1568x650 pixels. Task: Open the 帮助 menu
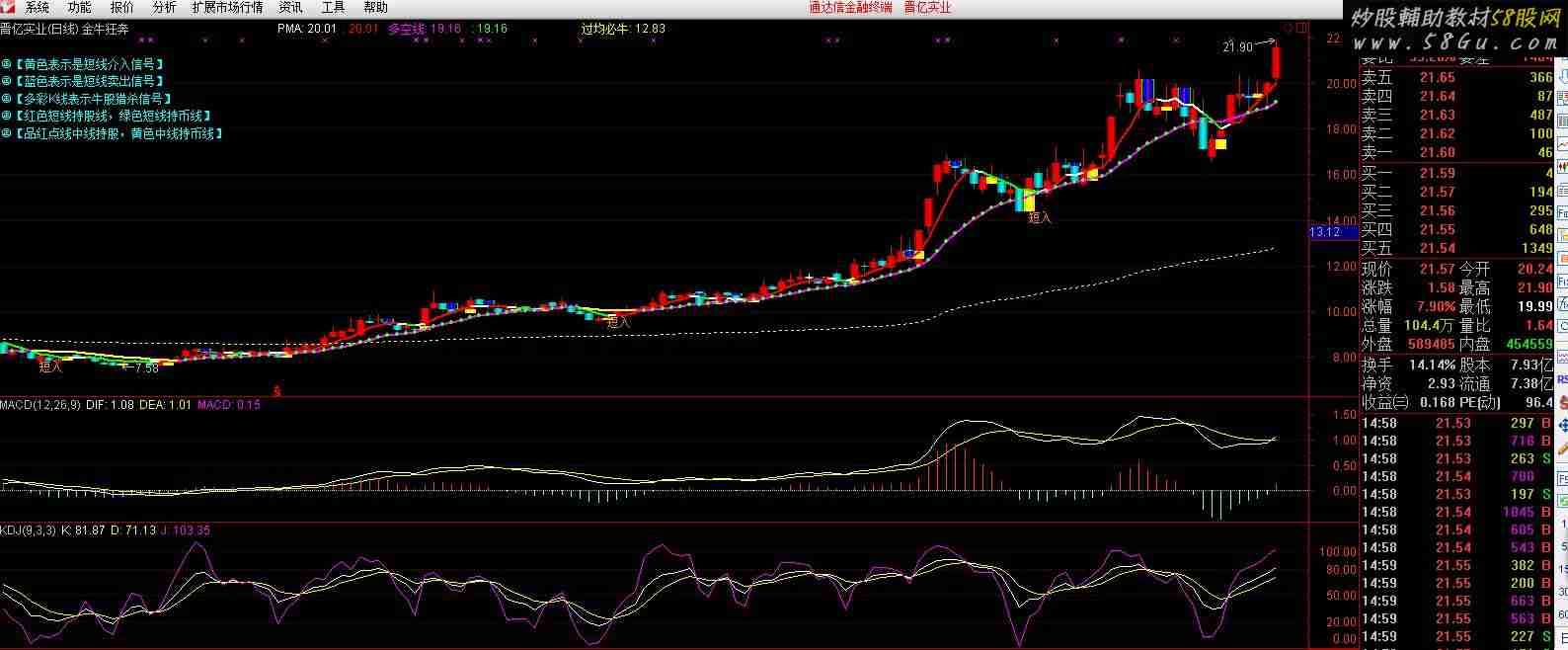click(375, 8)
